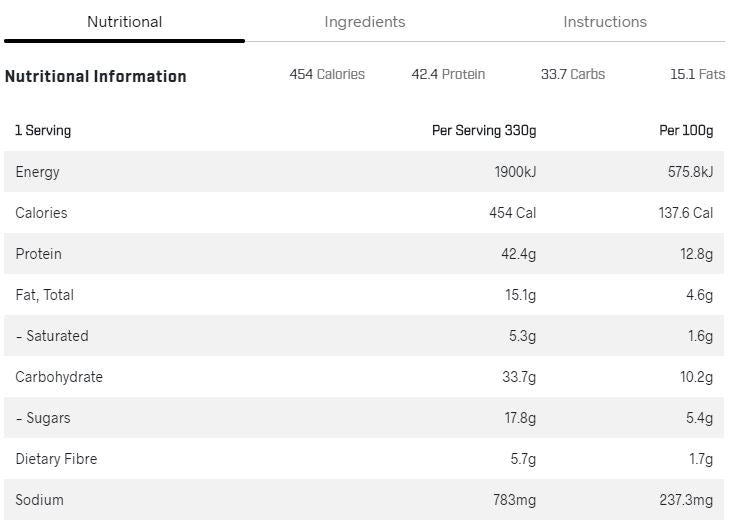This screenshot has width=734, height=525.
Task: Click the Fat, Total row label
Action: pos(45,295)
